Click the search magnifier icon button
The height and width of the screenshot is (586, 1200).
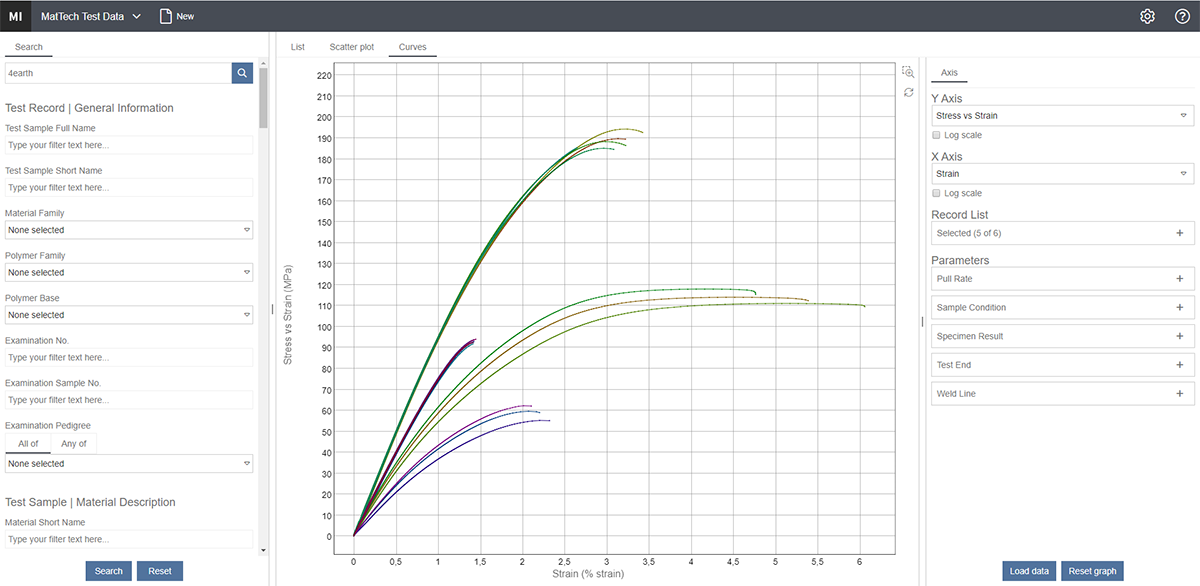[242, 73]
